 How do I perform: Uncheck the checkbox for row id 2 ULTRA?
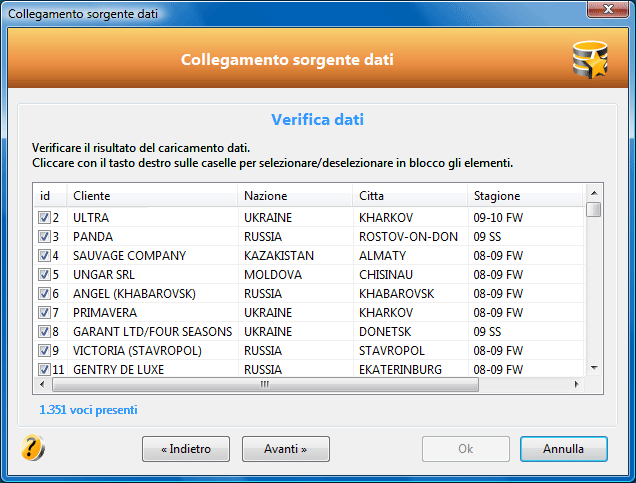coord(44,218)
